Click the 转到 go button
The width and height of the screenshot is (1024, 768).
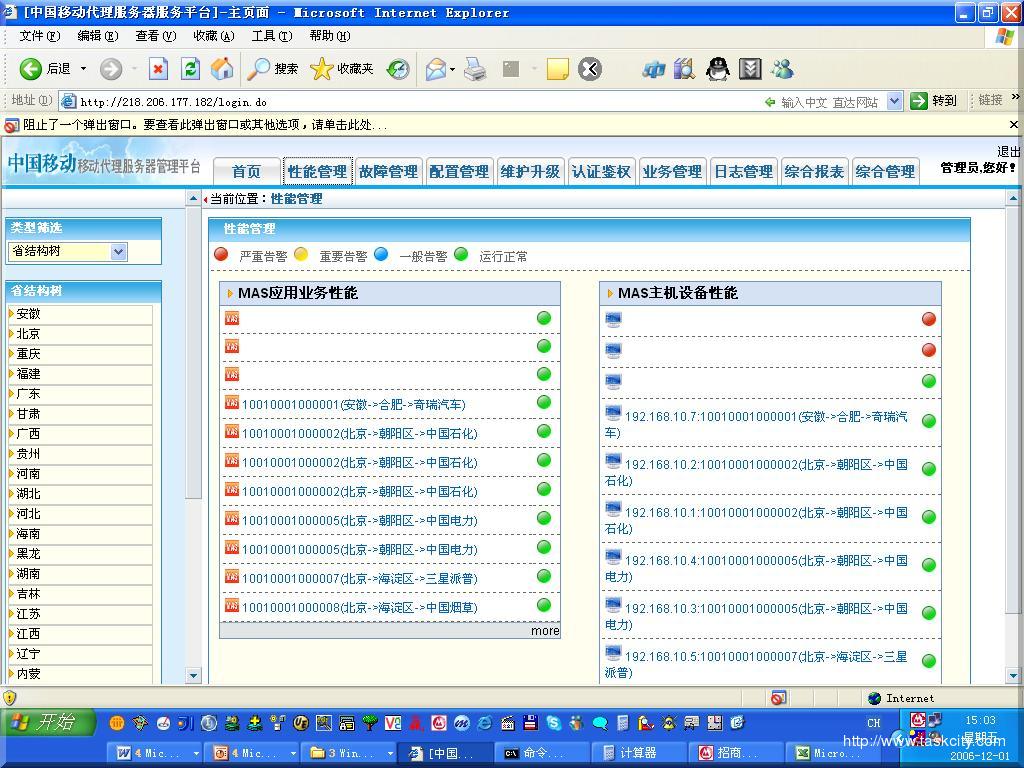click(934, 101)
